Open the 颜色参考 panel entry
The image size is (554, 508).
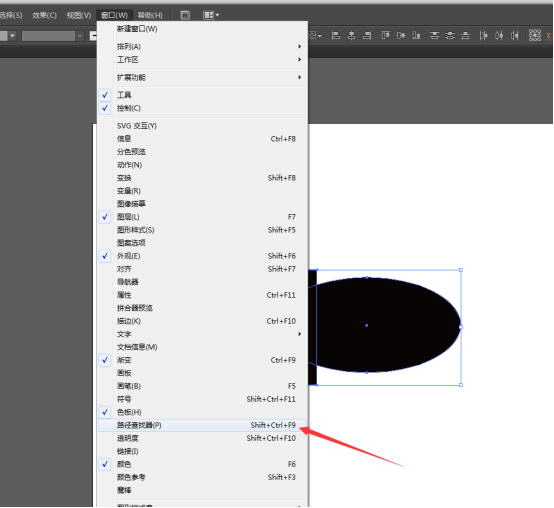pyautogui.click(x=203, y=477)
